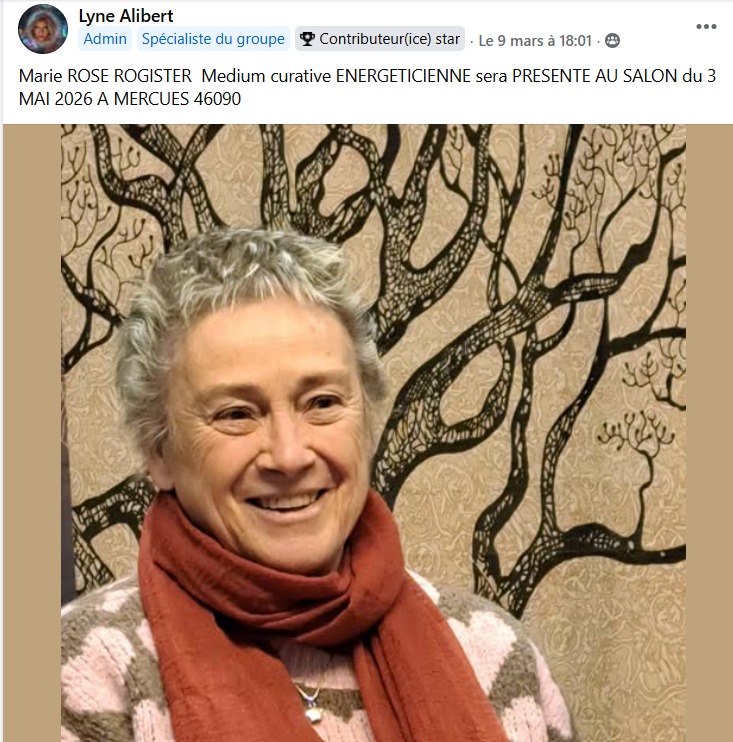Screen dimensions: 733x742
Task: Click Lyne Alibert's profile avatar
Action: pos(43,29)
